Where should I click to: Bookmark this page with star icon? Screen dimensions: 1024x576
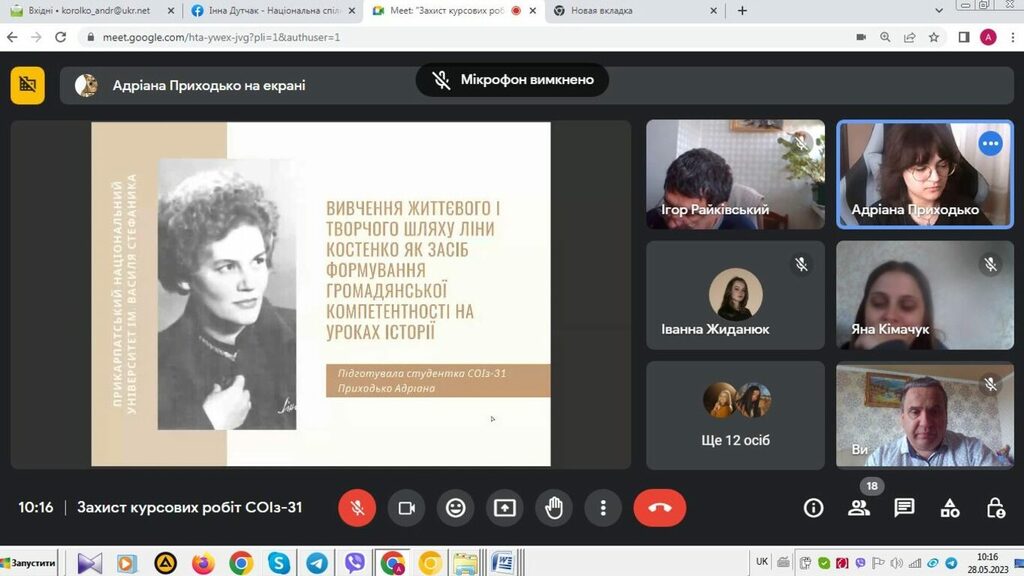934,37
